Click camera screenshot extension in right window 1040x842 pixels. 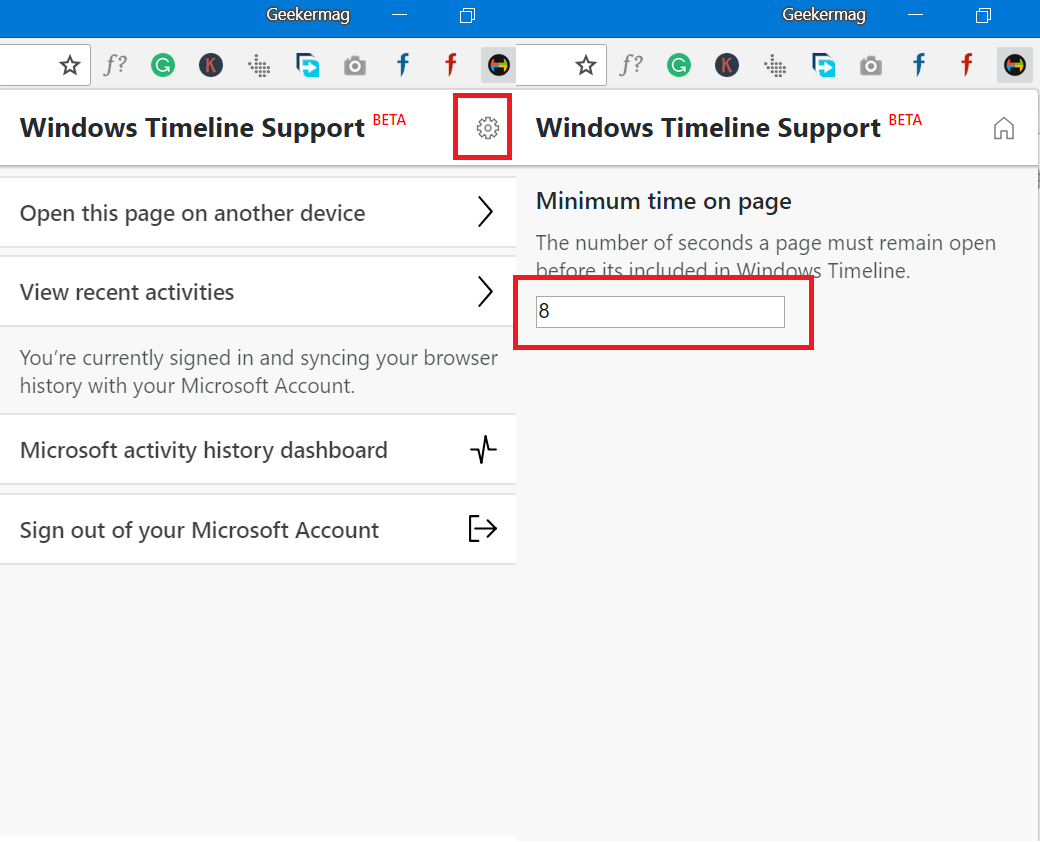pyautogui.click(x=871, y=66)
